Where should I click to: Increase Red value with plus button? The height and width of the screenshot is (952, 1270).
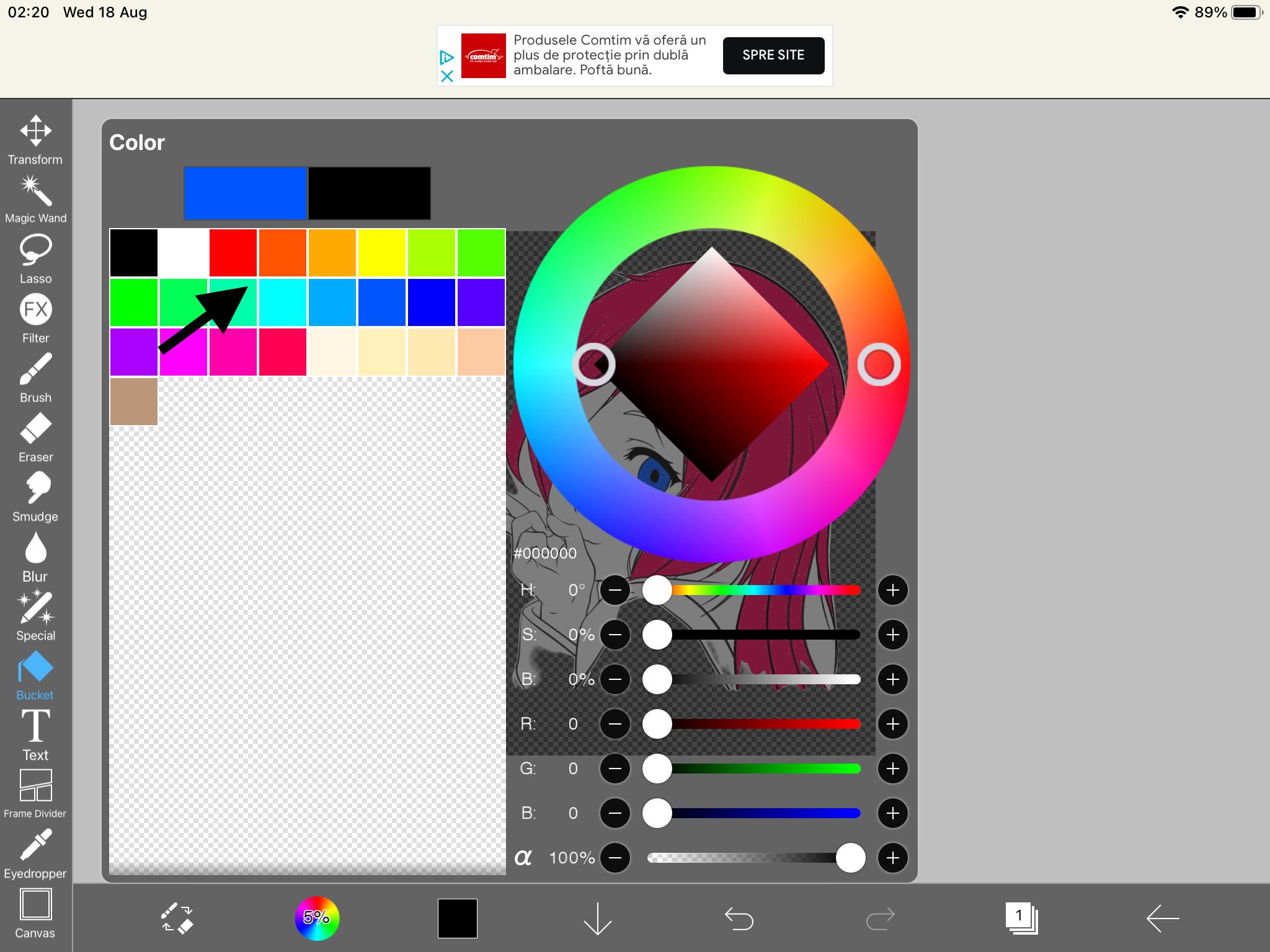[x=893, y=724]
